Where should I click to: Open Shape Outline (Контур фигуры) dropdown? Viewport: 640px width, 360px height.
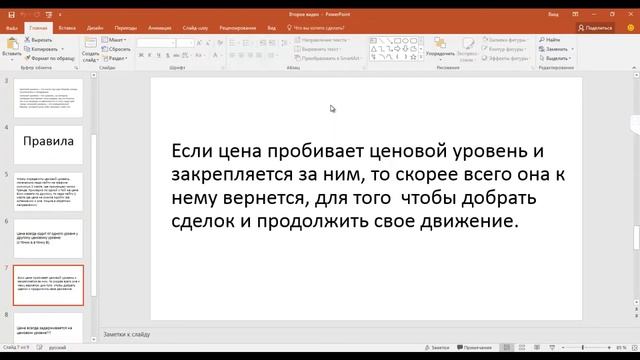pos(503,49)
